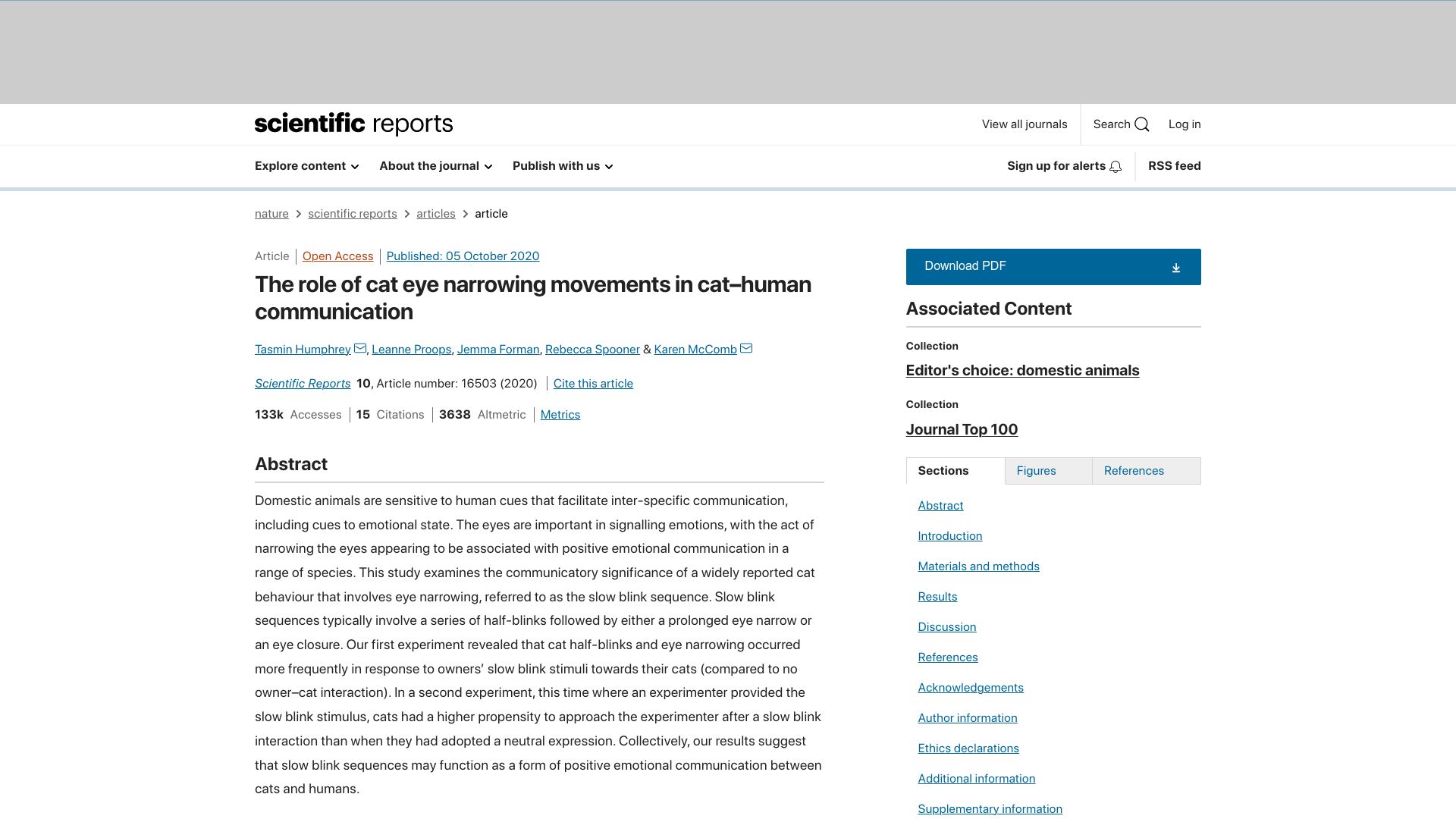
Task: Expand the Explore content menu
Action: [307, 166]
